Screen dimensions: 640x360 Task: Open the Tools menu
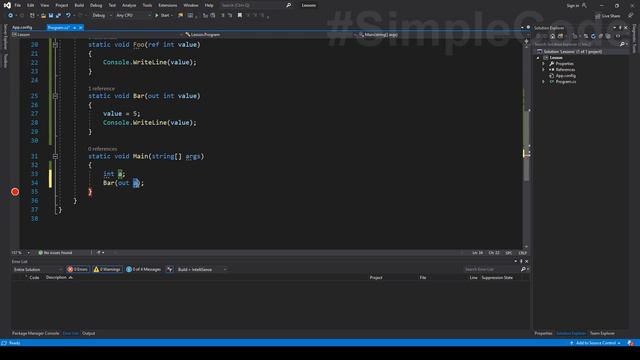147,5
